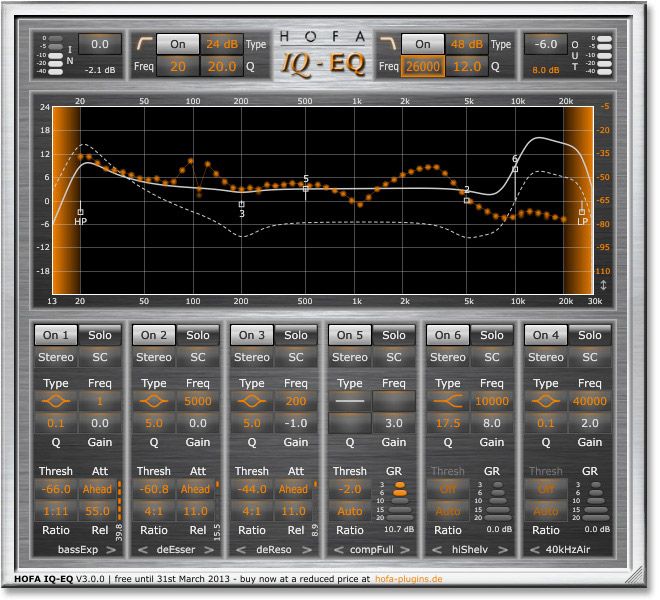This screenshot has height=600, width=660.
Task: Click band 6 Q value 17.5
Action: pyautogui.click(x=448, y=423)
